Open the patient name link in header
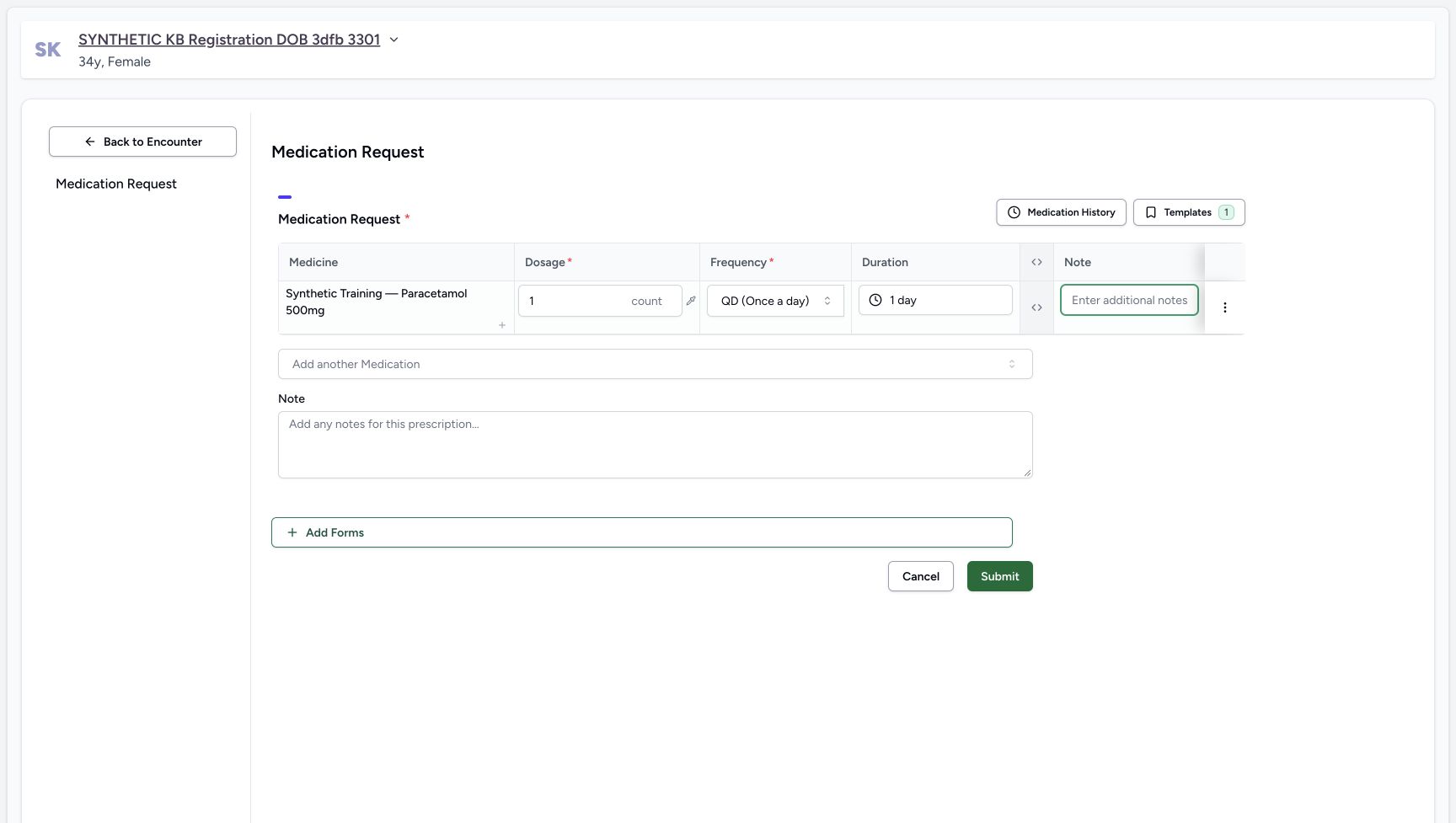Viewport: 1456px width, 823px height. click(229, 40)
